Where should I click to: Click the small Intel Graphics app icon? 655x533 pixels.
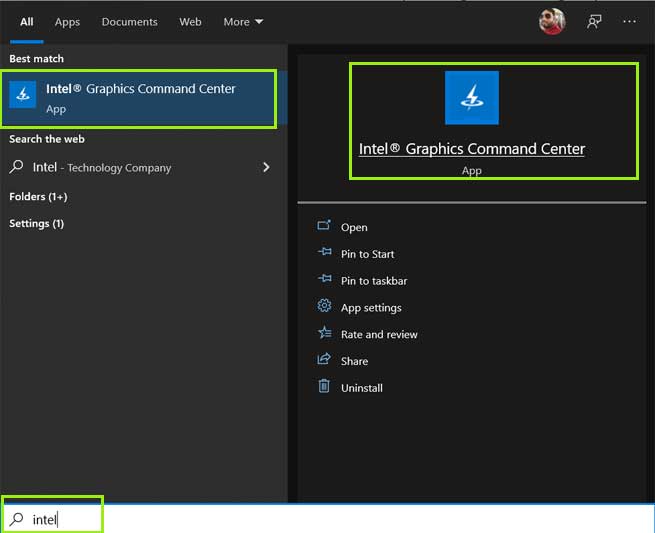click(x=23, y=95)
